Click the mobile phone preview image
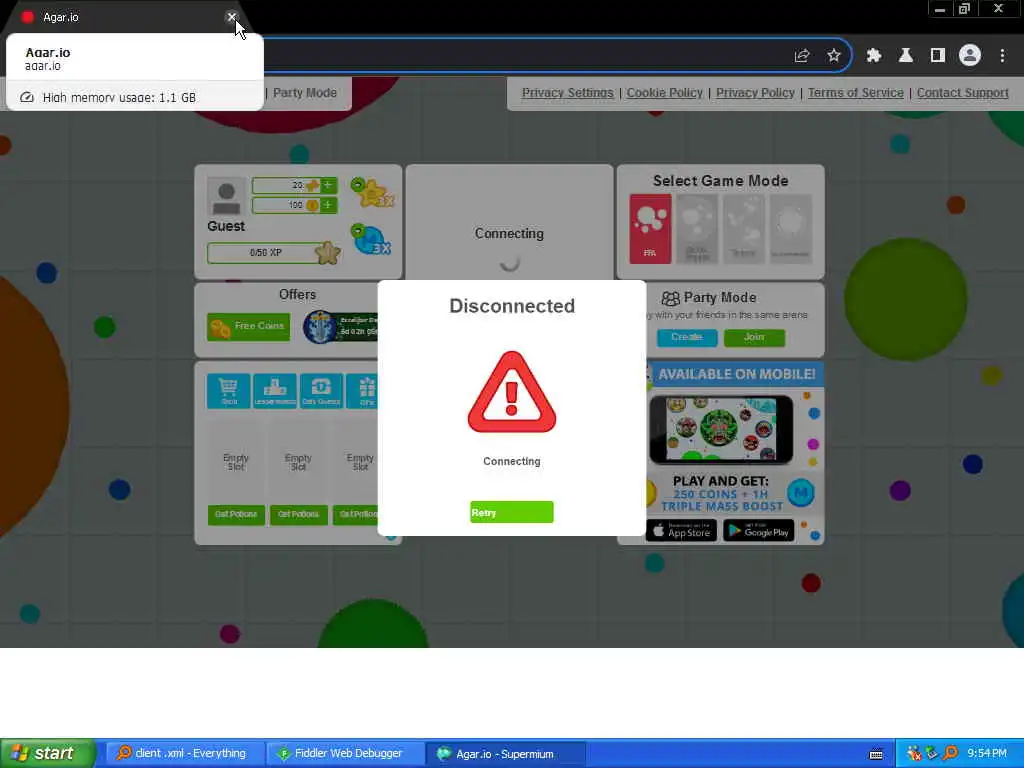 tap(721, 429)
